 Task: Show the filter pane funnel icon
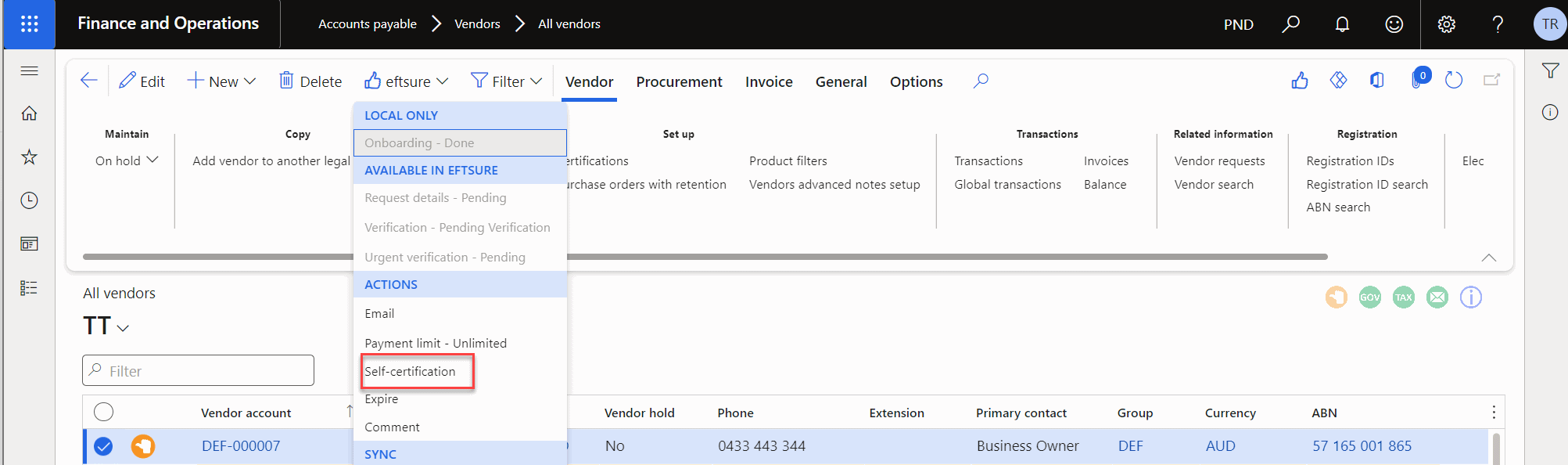(x=1550, y=70)
